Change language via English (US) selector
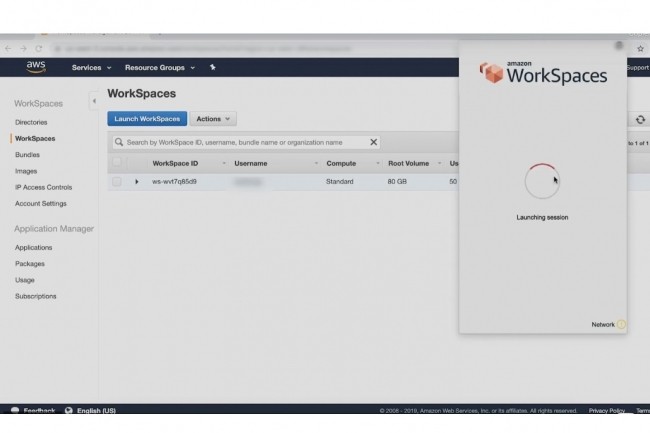This screenshot has height=433, width=650. click(x=90, y=410)
